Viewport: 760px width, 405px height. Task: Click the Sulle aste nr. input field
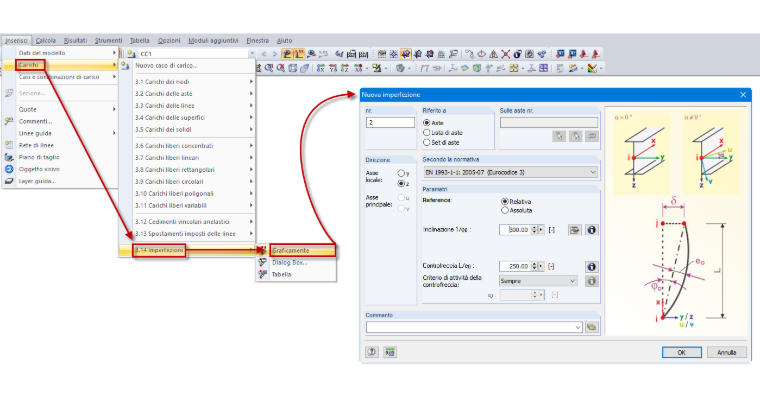point(549,123)
